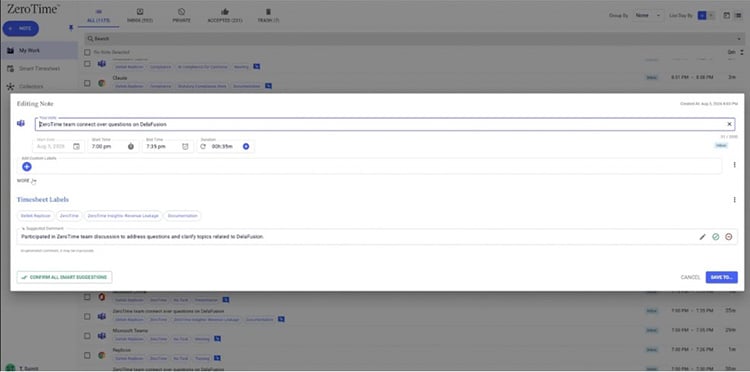Click the Duration refresh icon
This screenshot has width=750, height=372.
pyautogui.click(x=203, y=146)
